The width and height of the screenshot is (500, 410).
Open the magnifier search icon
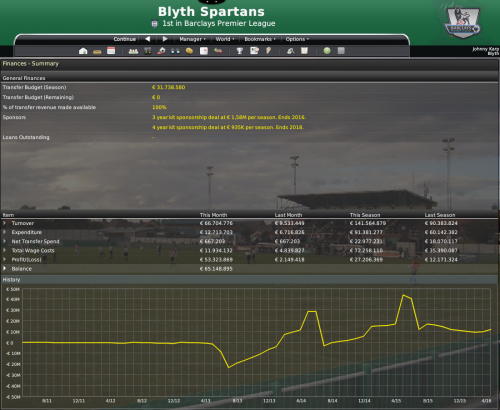pyautogui.click(x=290, y=51)
